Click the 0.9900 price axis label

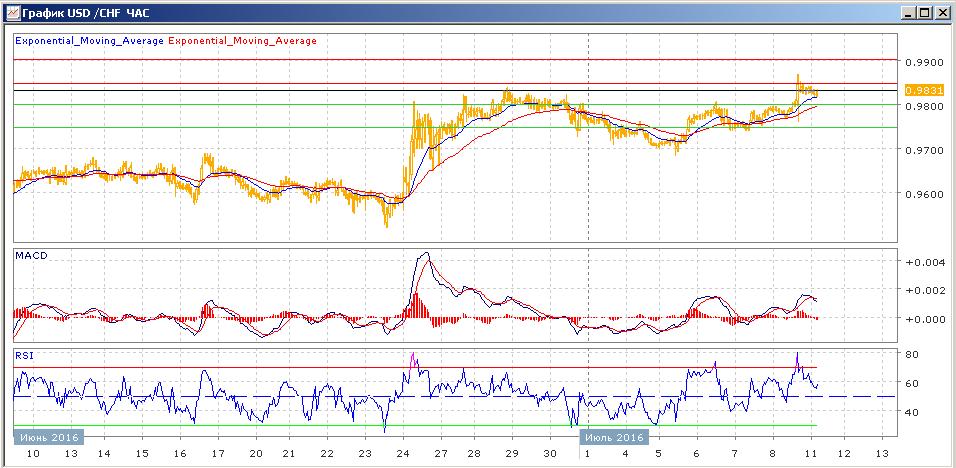(923, 62)
